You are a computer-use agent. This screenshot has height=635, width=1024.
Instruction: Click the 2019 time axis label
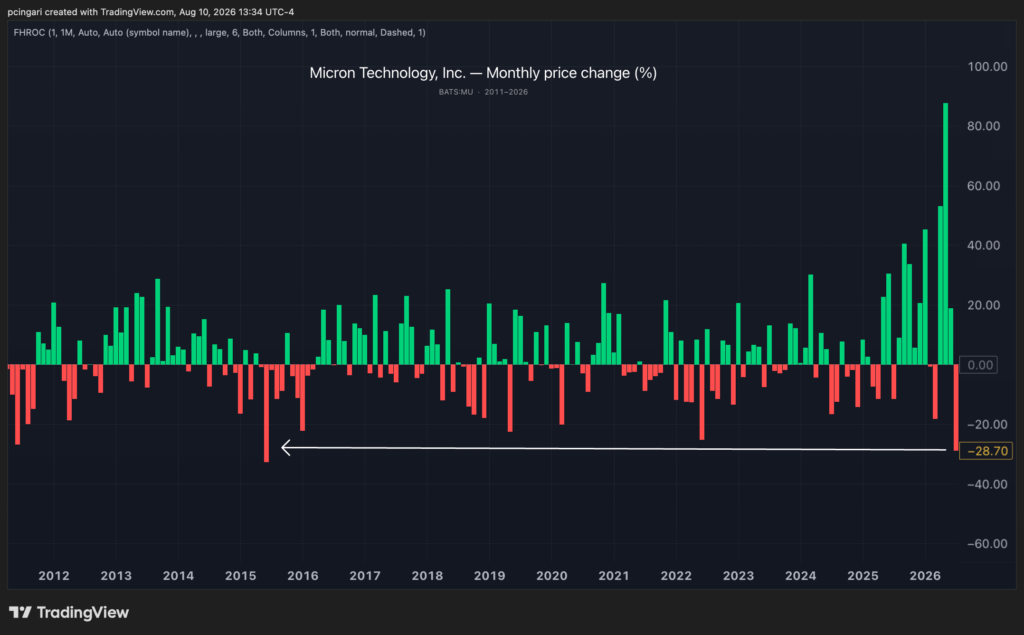click(489, 576)
